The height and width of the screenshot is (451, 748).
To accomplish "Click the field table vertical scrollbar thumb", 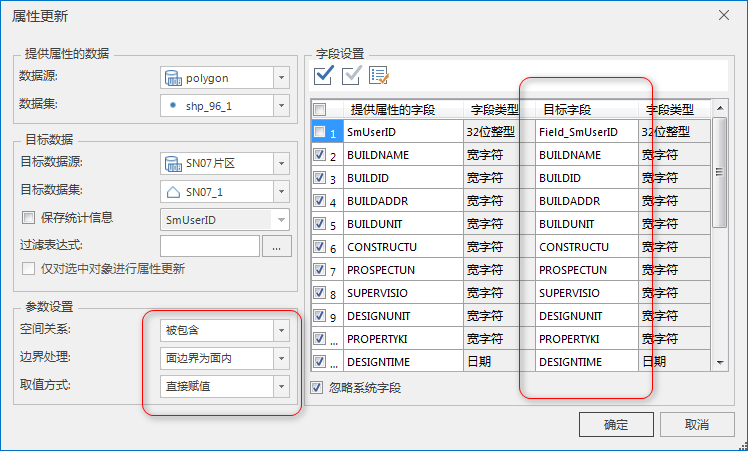I will [720, 172].
